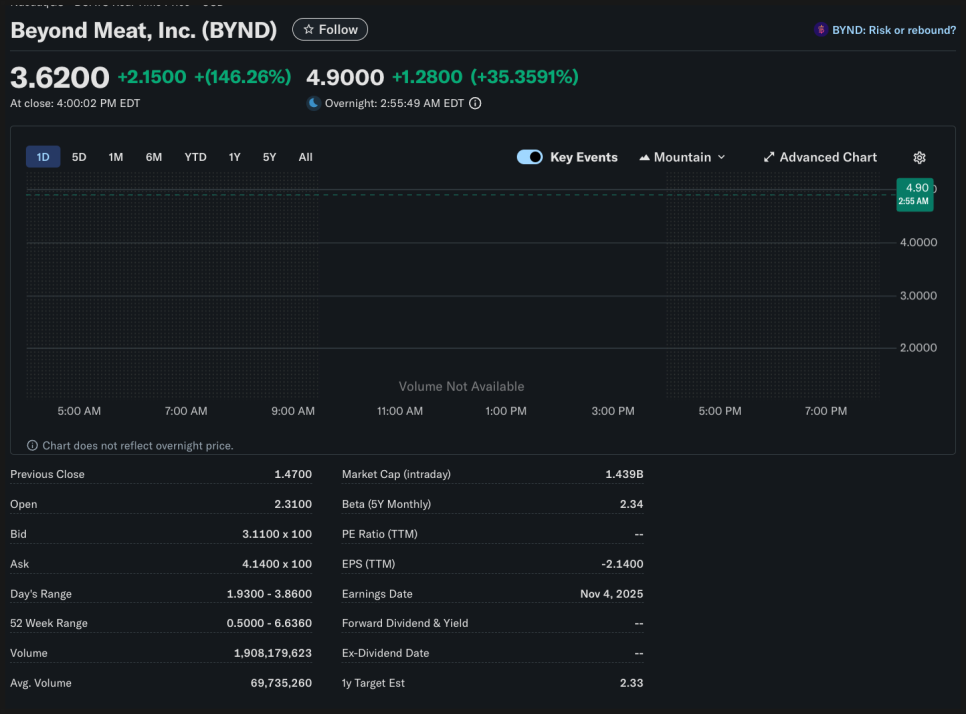The width and height of the screenshot is (966, 714).
Task: Click the chart disclaimer info icon
Action: point(32,445)
